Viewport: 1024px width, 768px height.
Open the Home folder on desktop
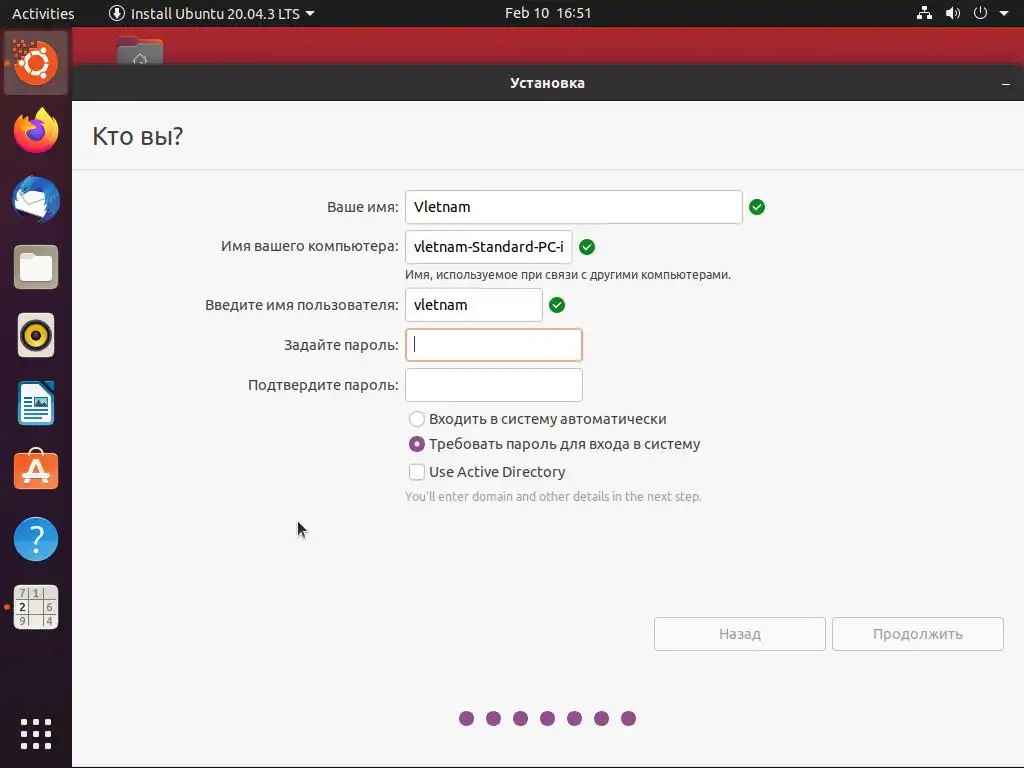pyautogui.click(x=140, y=51)
